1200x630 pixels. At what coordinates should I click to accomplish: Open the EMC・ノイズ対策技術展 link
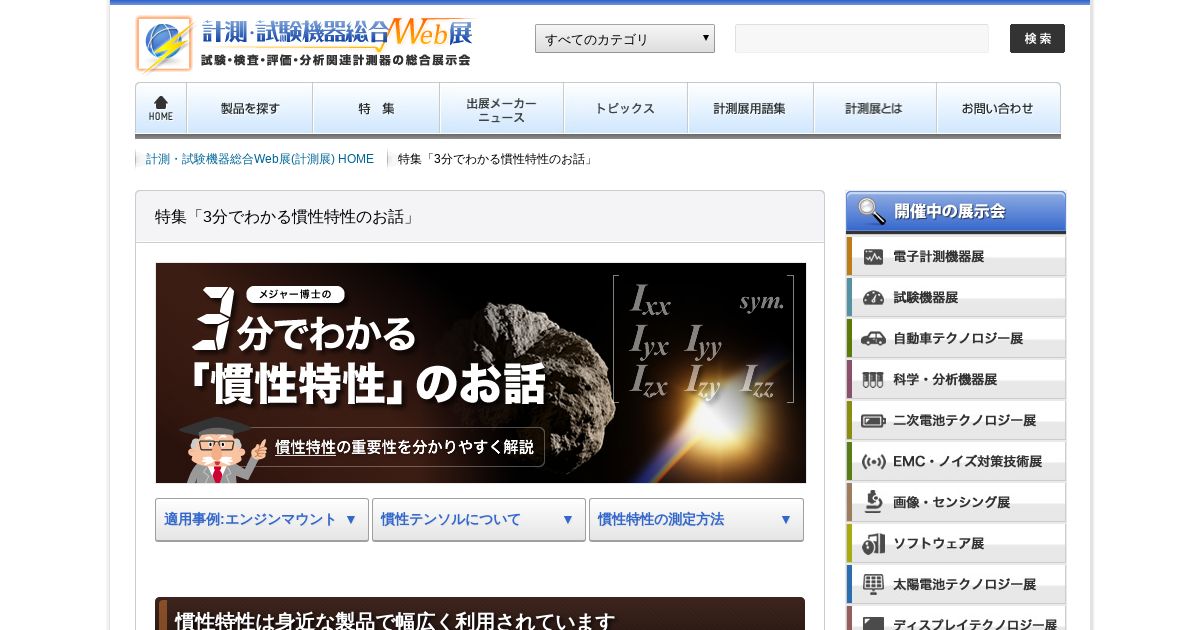[956, 461]
